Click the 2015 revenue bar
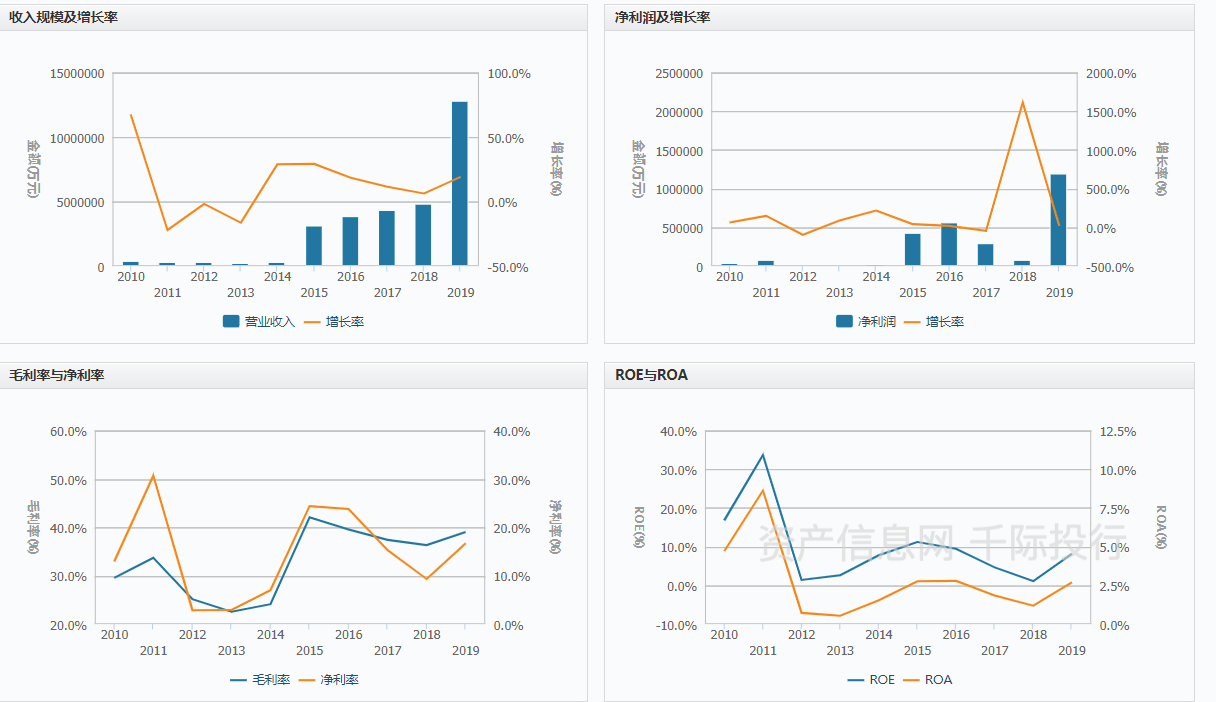 314,247
